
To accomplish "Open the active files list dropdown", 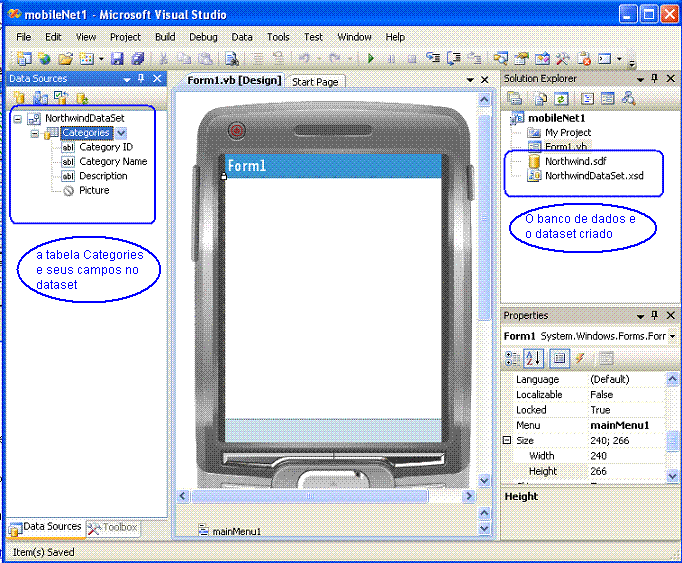I will tap(470, 80).
